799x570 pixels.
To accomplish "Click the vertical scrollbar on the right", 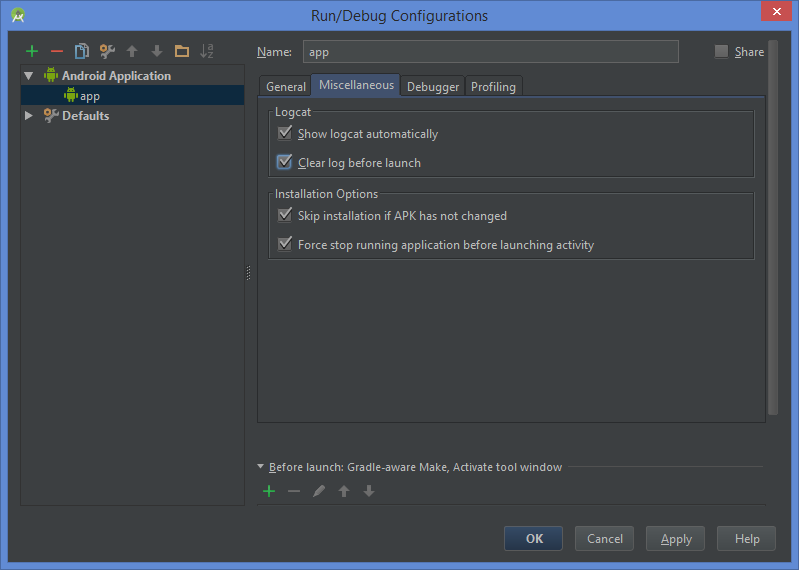I will tap(773, 227).
